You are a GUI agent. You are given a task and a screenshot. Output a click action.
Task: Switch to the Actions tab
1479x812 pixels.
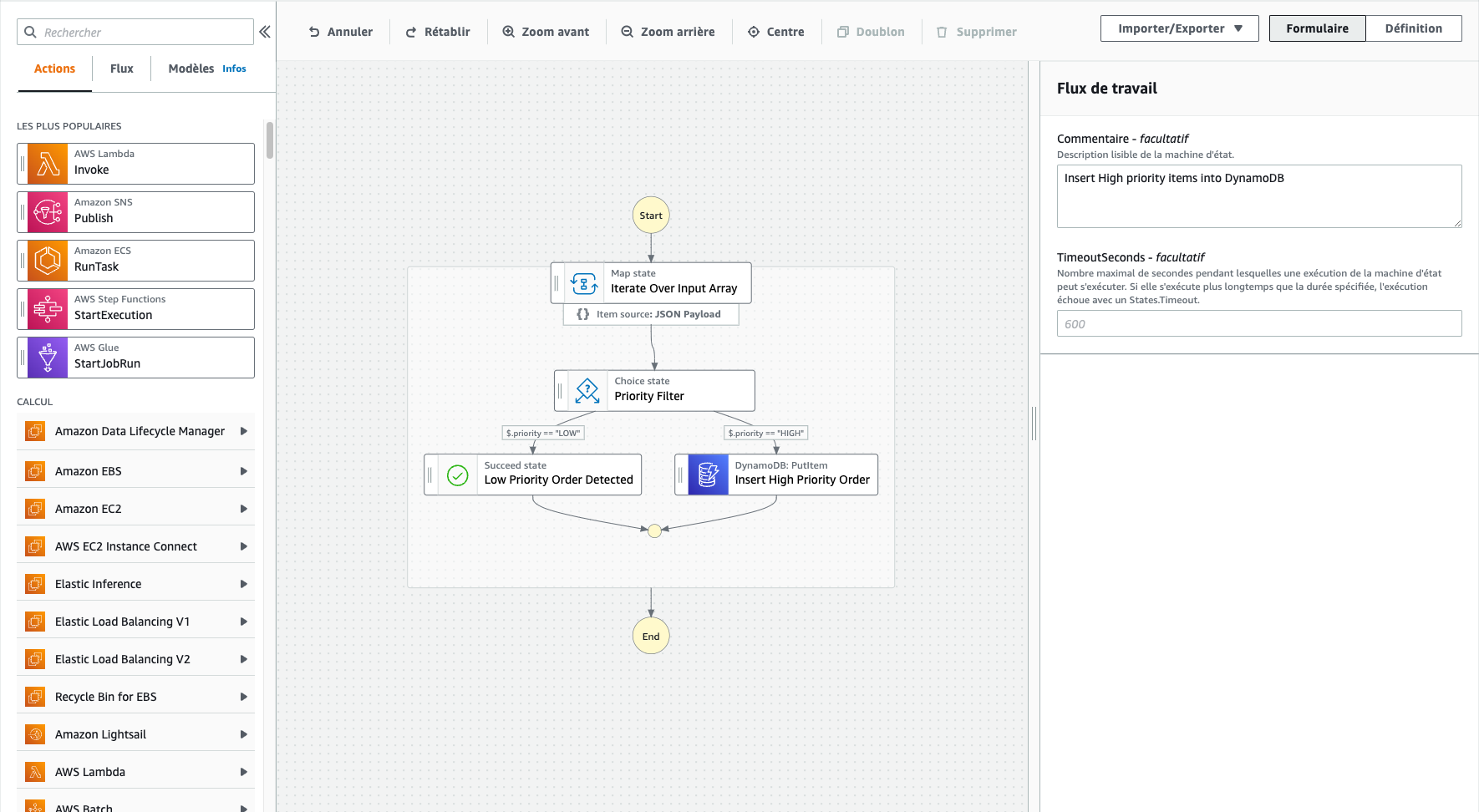[54, 69]
